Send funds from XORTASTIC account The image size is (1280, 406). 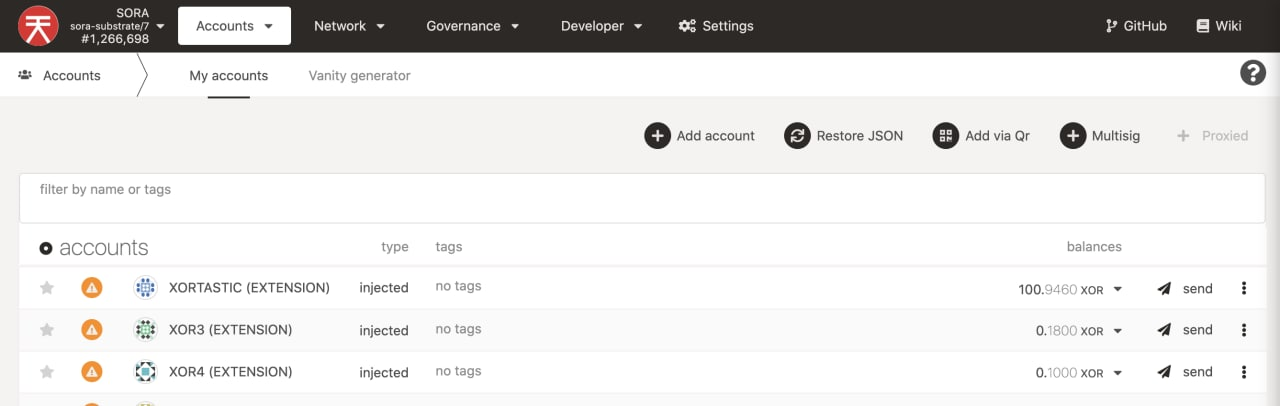pyautogui.click(x=1185, y=288)
